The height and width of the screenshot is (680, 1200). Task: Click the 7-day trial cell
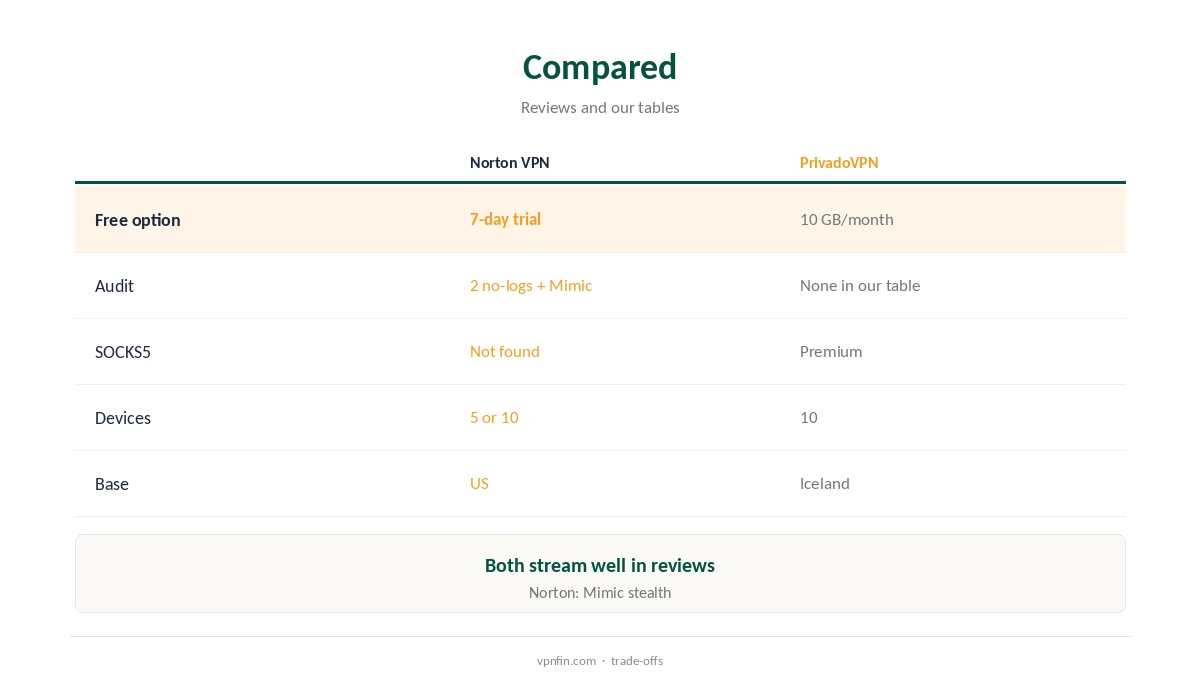pos(505,219)
